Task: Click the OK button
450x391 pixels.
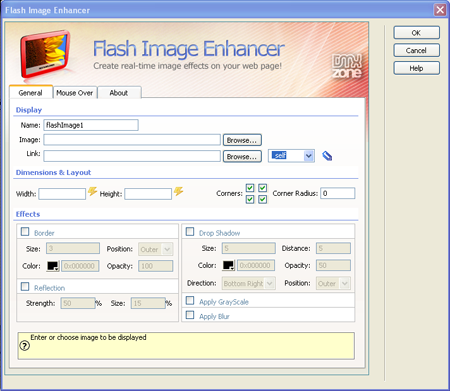Action: [x=416, y=33]
